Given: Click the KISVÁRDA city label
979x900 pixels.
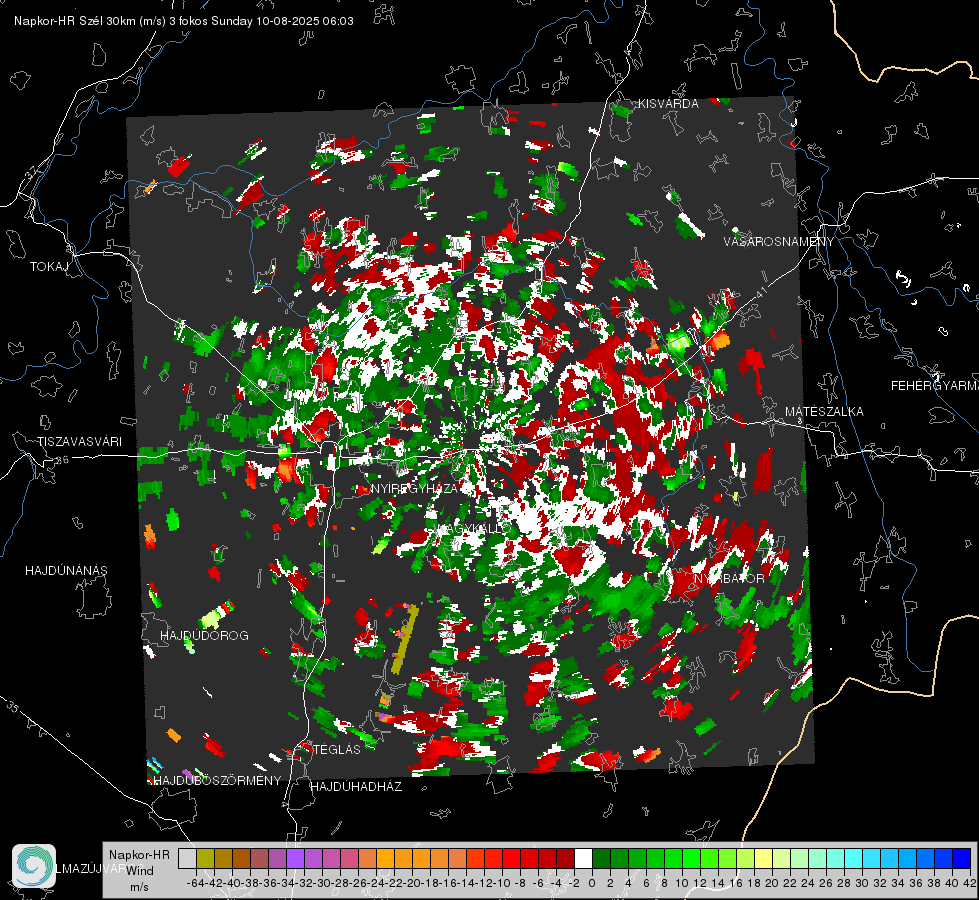Looking at the screenshot, I should pos(668,104).
